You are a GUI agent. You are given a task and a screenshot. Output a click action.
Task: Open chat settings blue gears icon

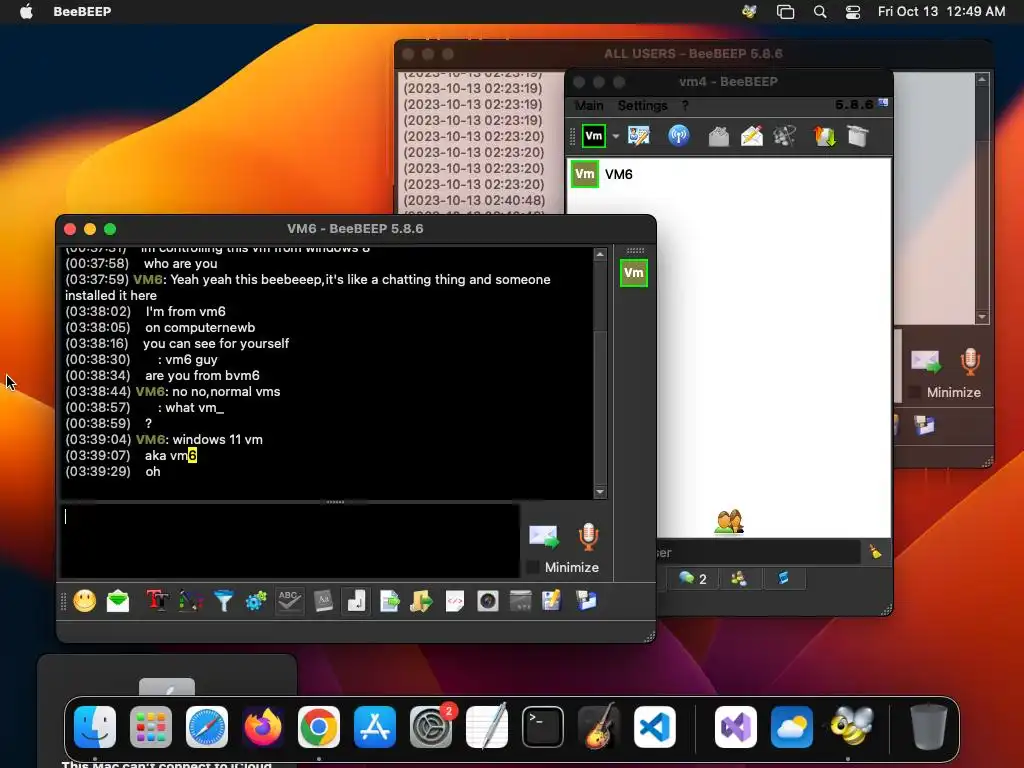pos(256,601)
